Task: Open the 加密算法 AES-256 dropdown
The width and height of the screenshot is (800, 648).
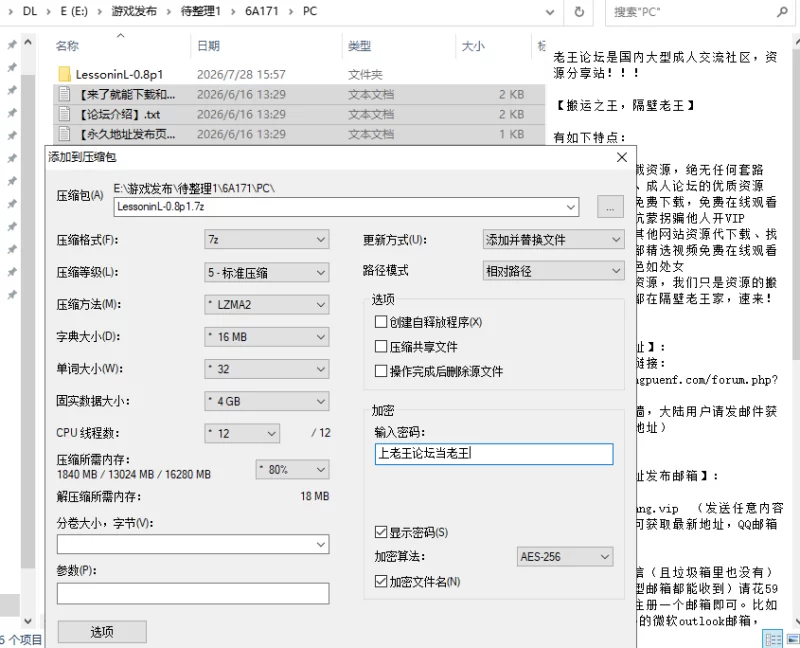Action: pos(565,557)
